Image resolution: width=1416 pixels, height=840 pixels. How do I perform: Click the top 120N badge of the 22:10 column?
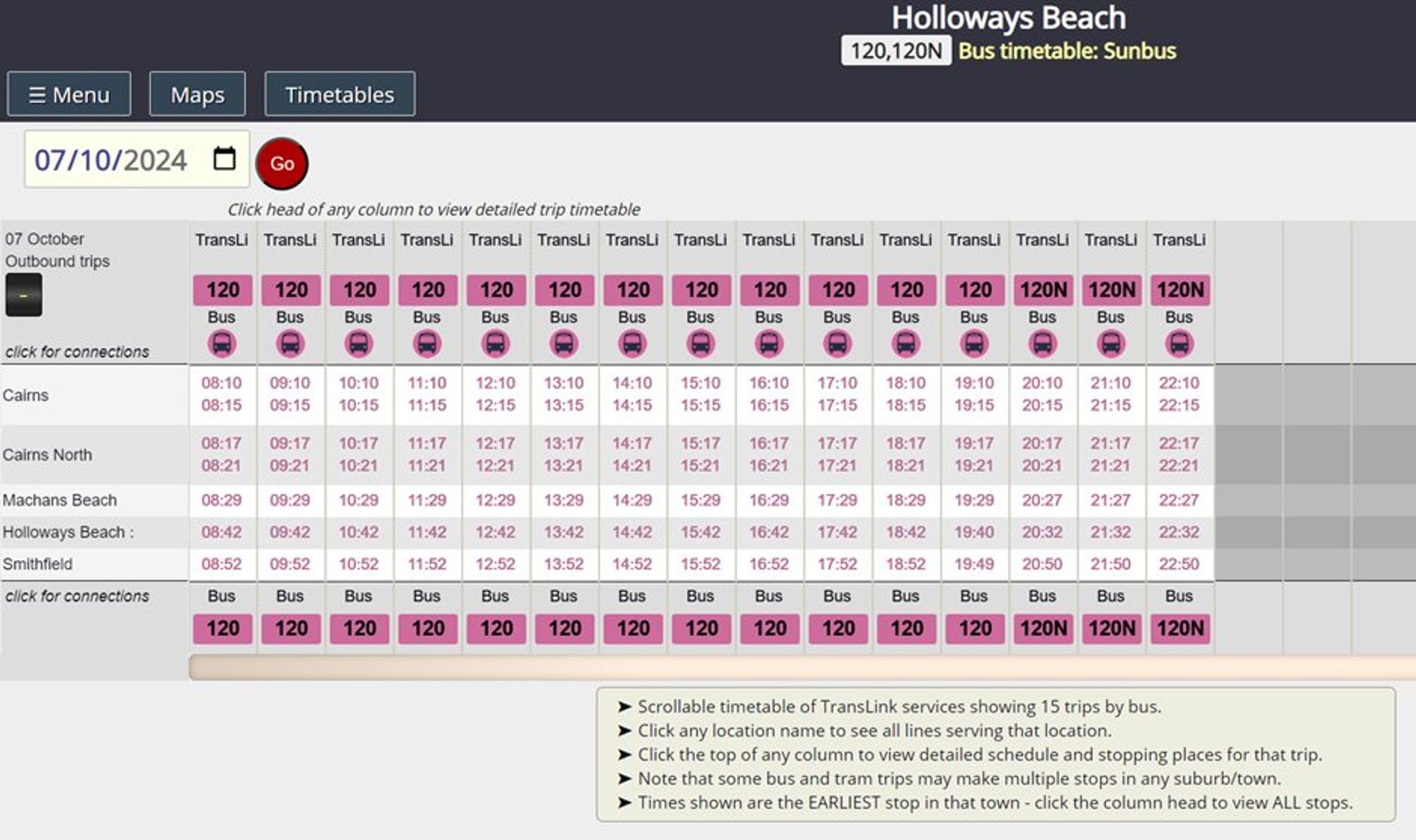1180,290
